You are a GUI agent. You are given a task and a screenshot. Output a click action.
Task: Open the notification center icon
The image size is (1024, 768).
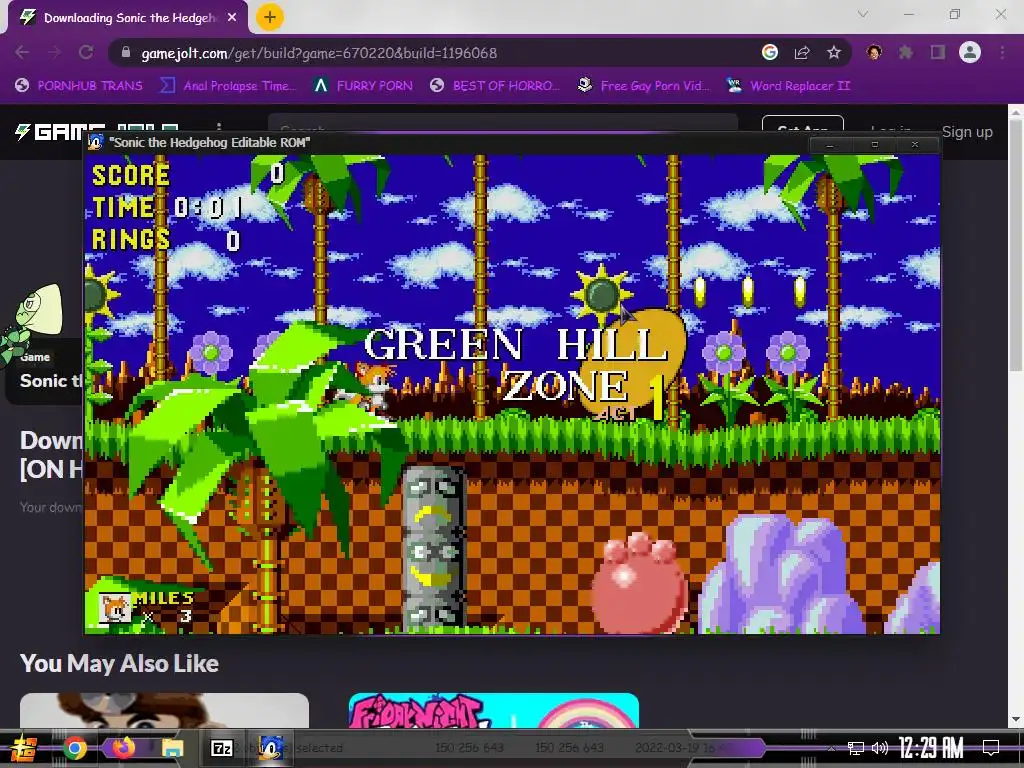point(991,748)
